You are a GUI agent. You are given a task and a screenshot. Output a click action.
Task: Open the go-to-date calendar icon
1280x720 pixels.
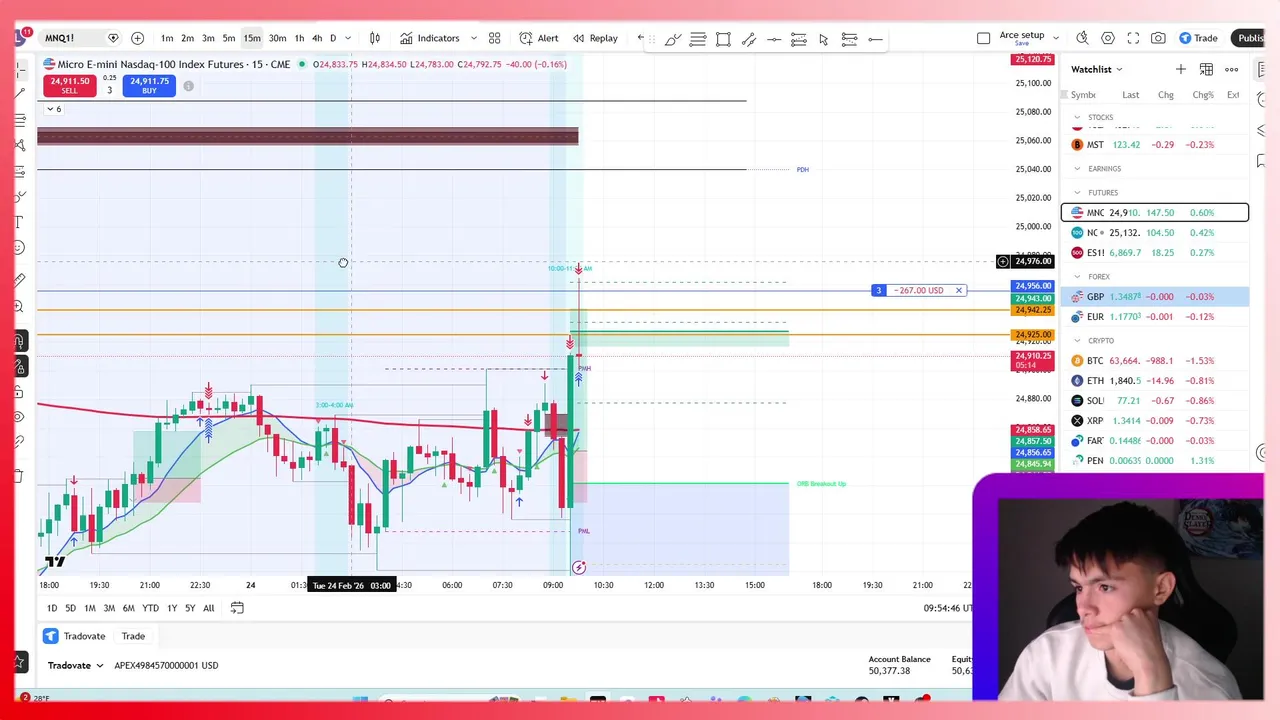click(237, 608)
